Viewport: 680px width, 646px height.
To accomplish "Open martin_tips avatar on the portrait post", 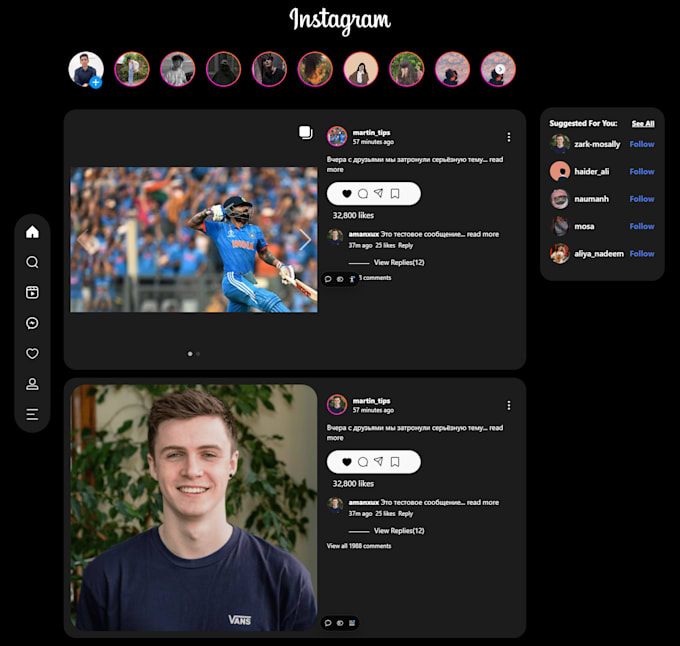I will 337,405.
